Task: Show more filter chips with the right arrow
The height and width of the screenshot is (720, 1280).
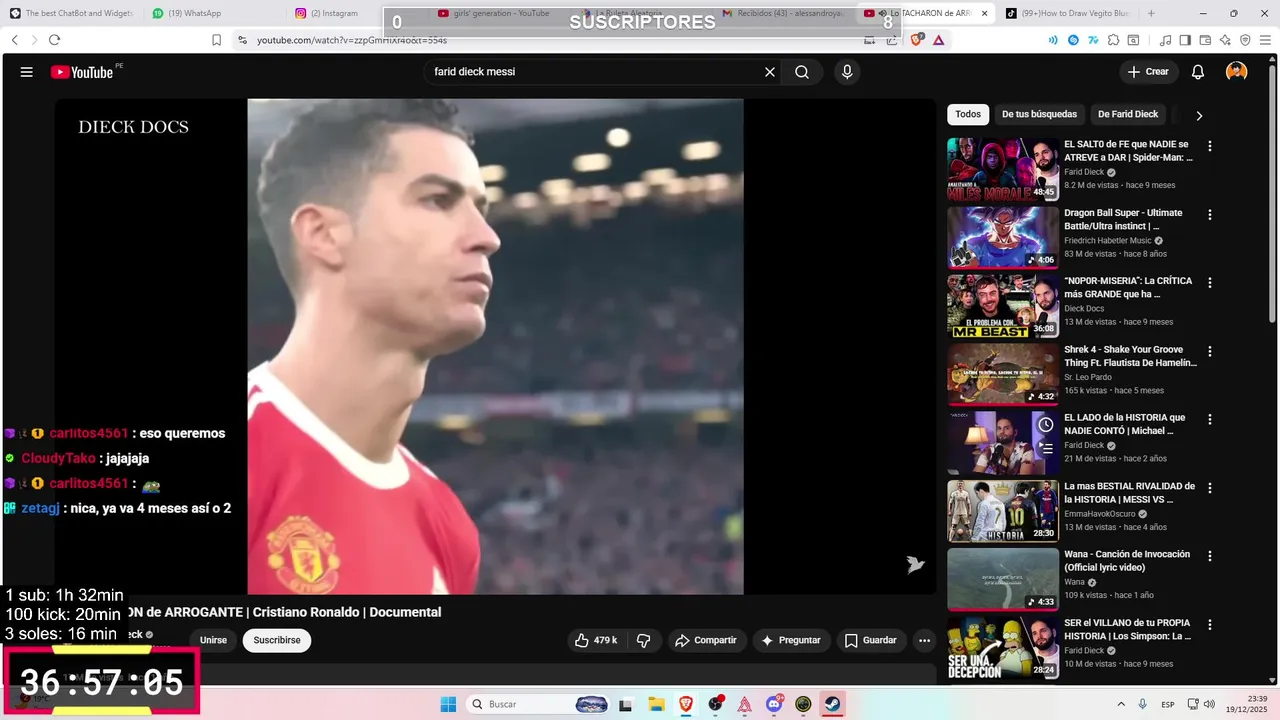Action: 1199,115
